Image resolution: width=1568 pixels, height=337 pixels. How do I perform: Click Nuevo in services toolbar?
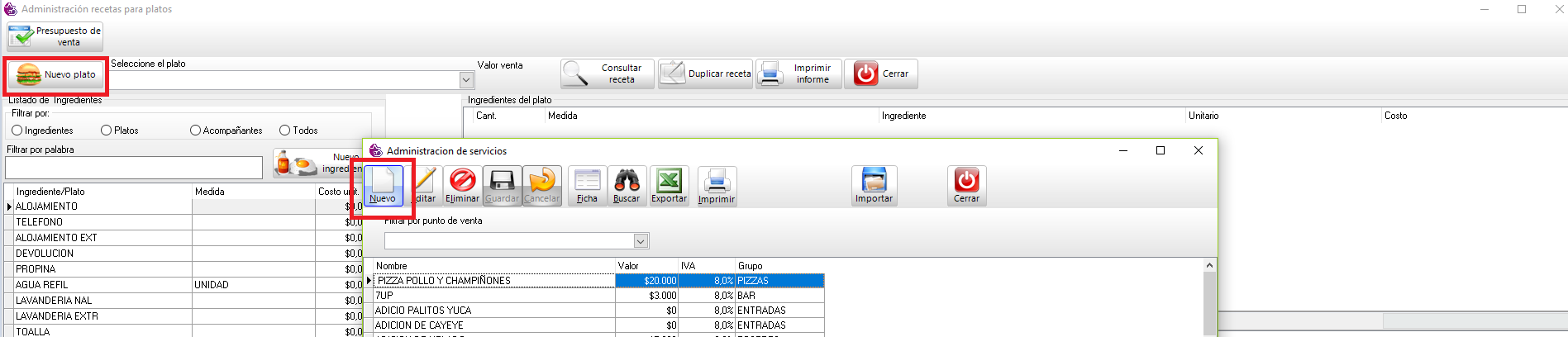coord(383,185)
